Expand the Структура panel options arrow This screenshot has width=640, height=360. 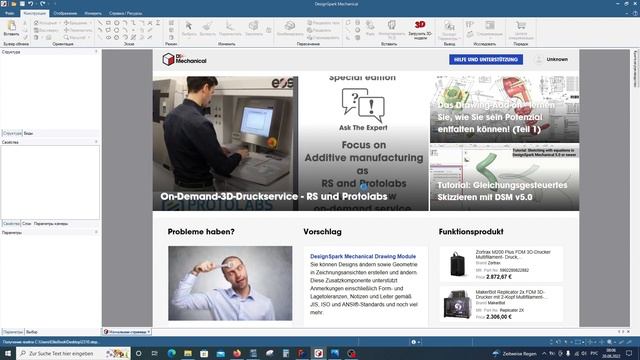(96, 52)
